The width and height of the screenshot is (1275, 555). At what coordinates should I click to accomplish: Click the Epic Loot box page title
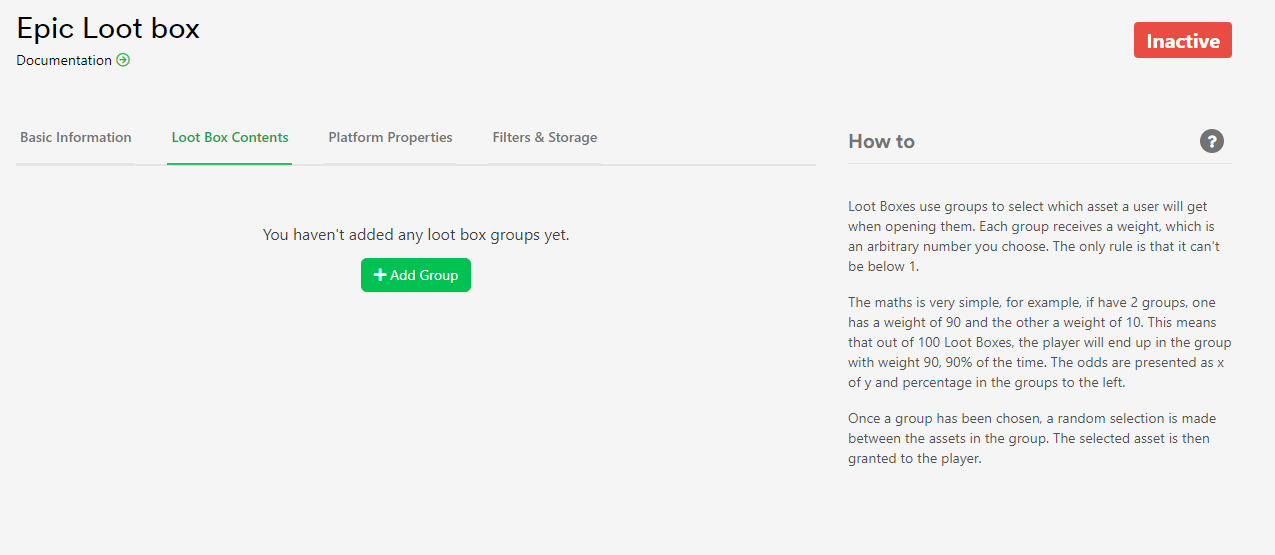pyautogui.click(x=108, y=28)
